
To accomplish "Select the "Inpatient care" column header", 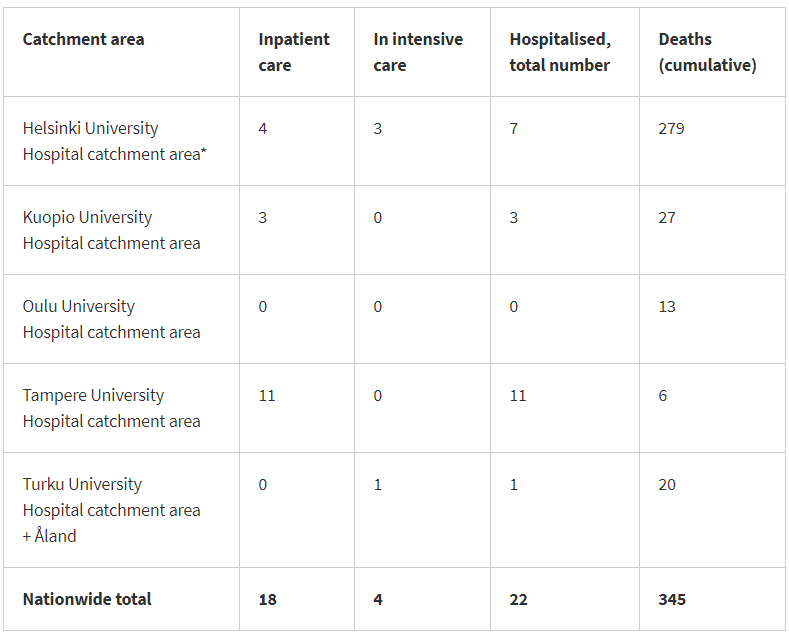I will click(x=293, y=52).
